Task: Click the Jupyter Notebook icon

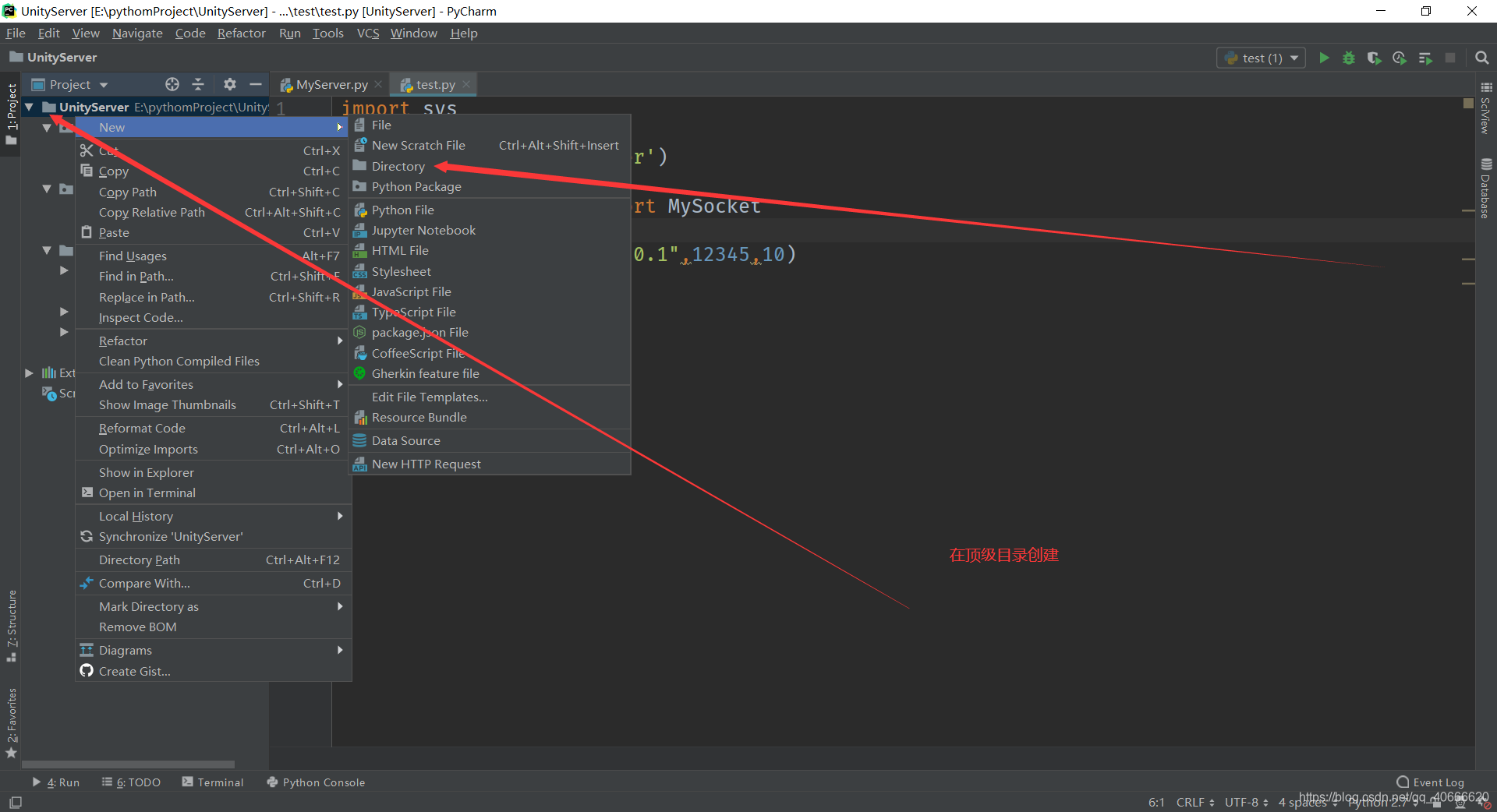Action: (x=359, y=230)
